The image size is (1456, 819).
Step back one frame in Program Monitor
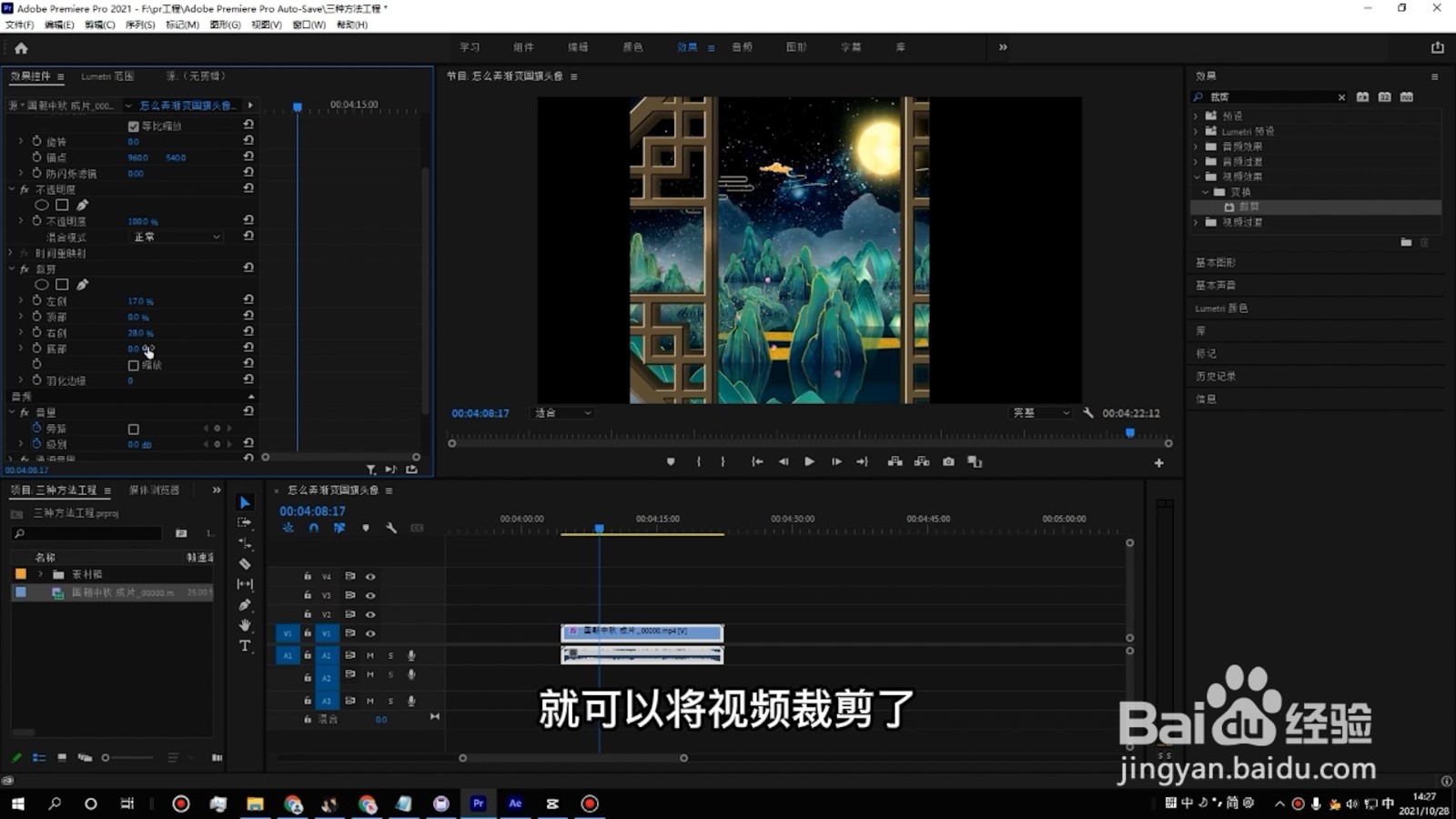(784, 462)
